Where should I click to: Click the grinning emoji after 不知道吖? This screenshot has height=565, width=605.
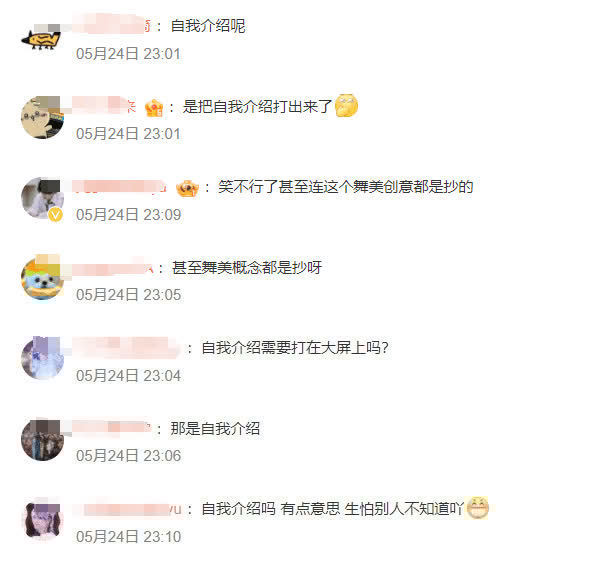(478, 507)
